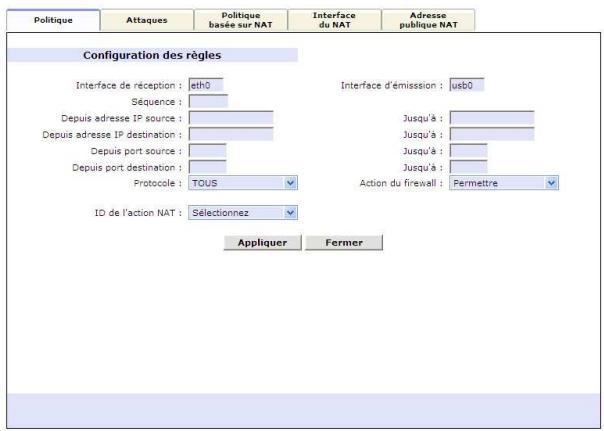This screenshot has height=431, width=604.
Task: Click the Jusqu'à field for source port
Action: 468,150
